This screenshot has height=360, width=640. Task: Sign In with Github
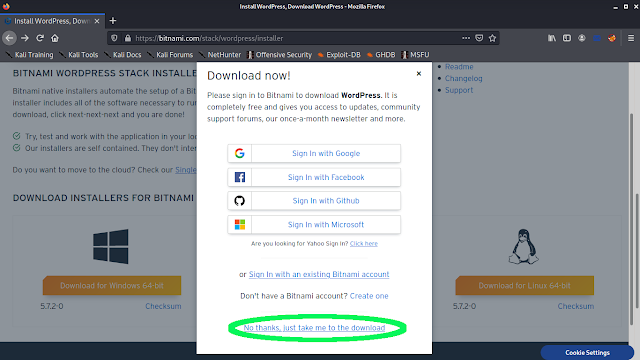(314, 201)
